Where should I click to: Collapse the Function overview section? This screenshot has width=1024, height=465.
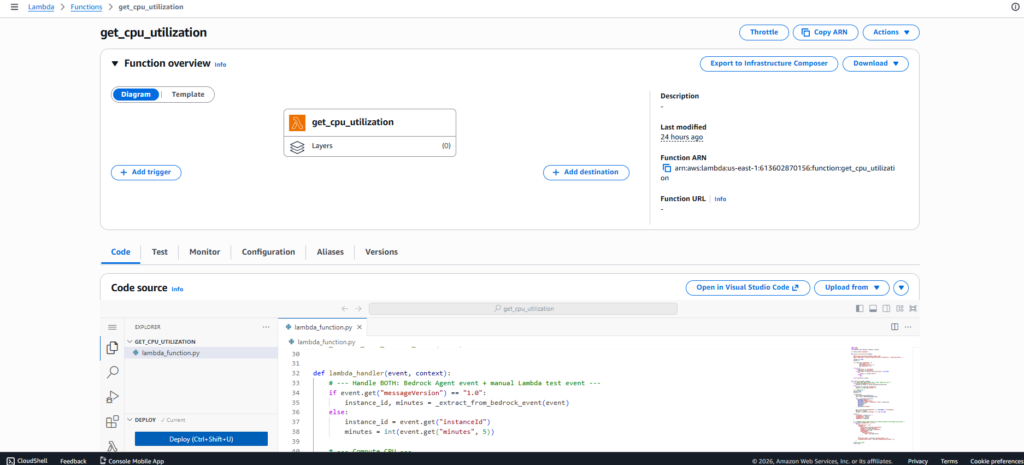pyautogui.click(x=115, y=63)
